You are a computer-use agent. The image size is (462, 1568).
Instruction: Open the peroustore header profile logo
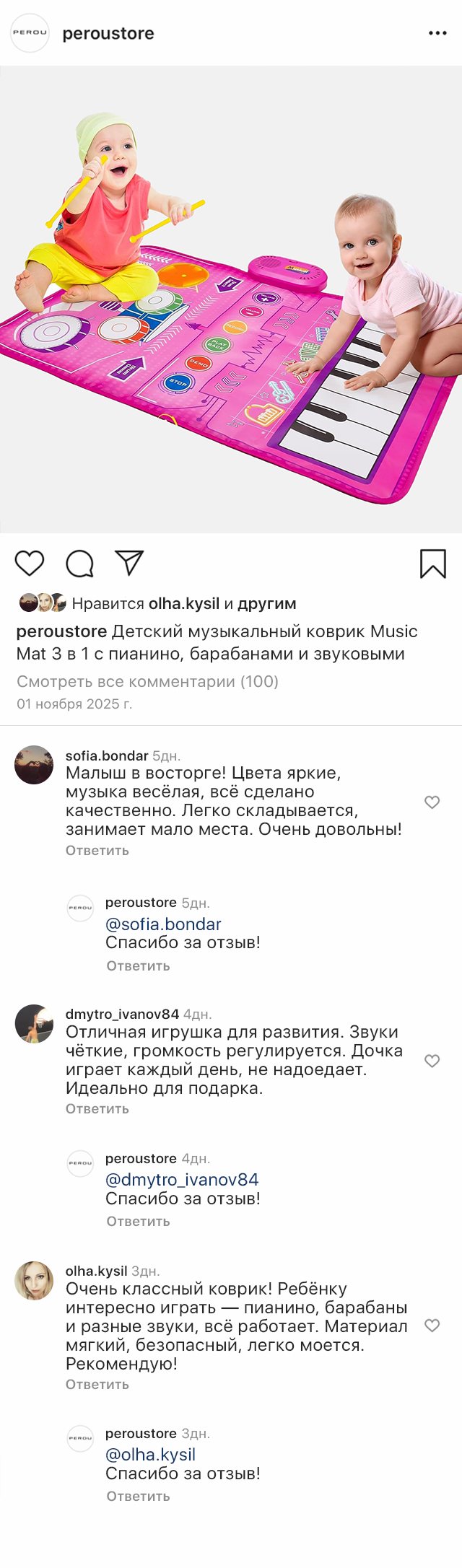click(x=30, y=33)
